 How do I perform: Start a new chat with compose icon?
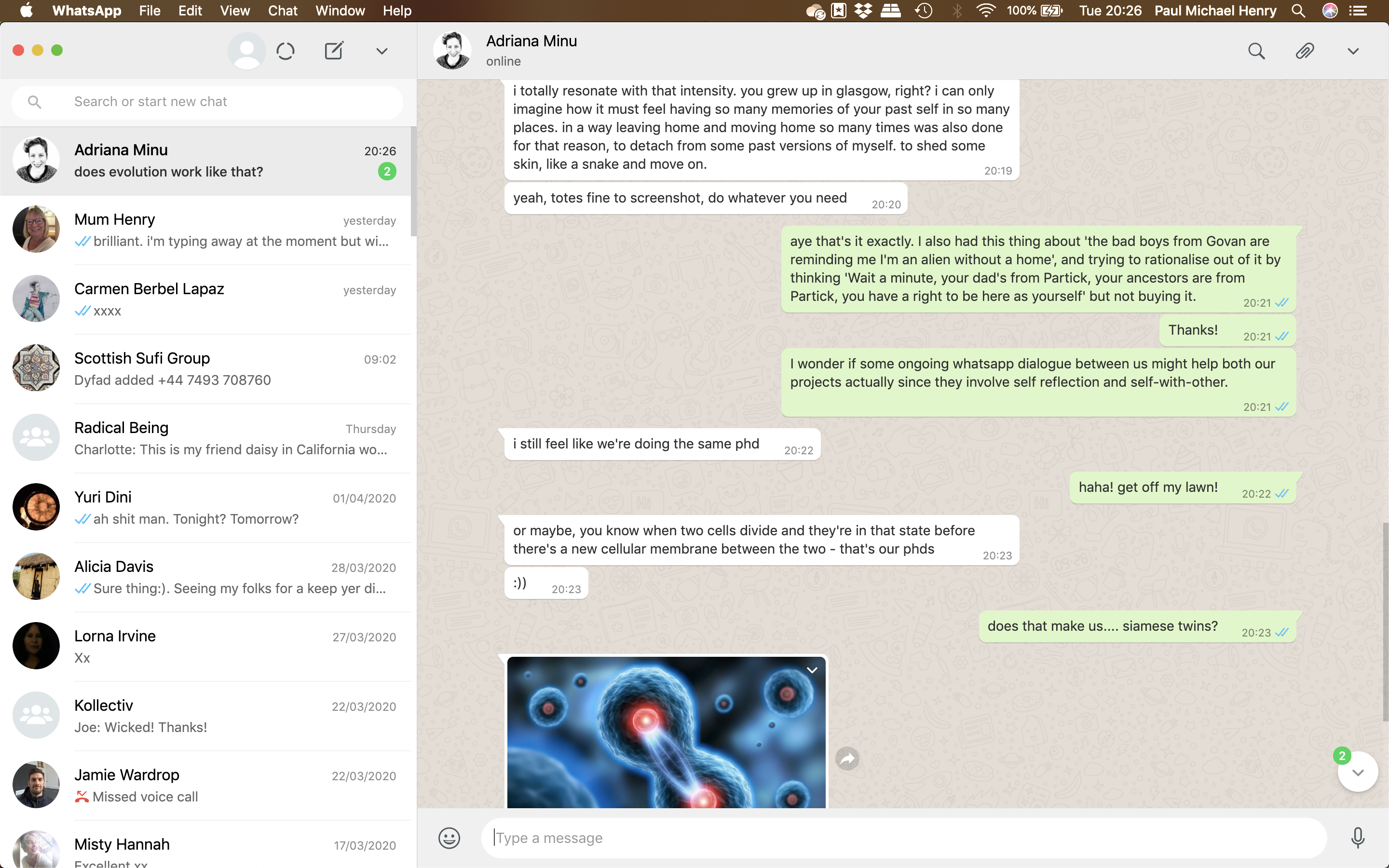(x=334, y=51)
